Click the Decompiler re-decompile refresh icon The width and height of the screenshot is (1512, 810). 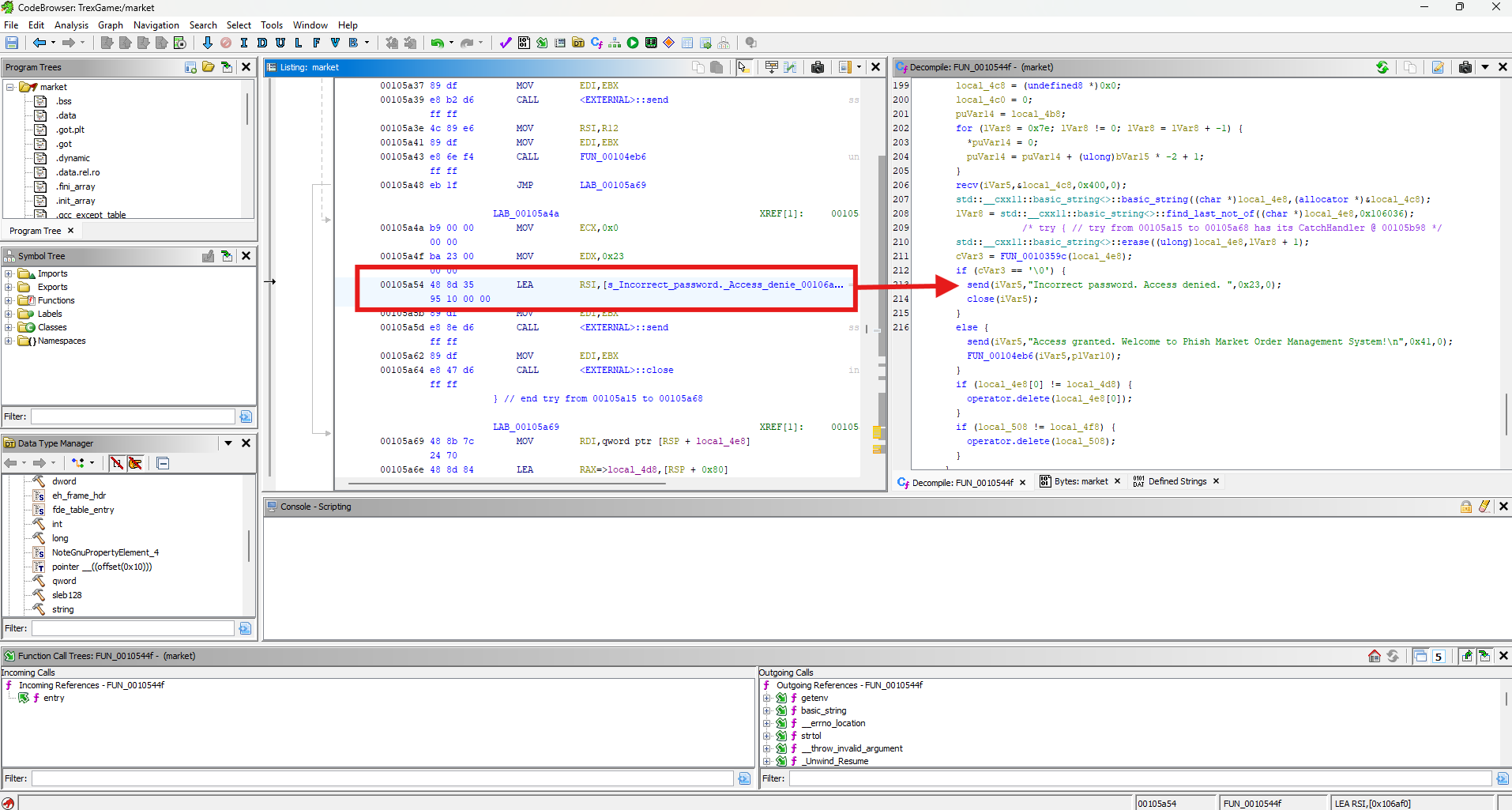coord(1382,67)
